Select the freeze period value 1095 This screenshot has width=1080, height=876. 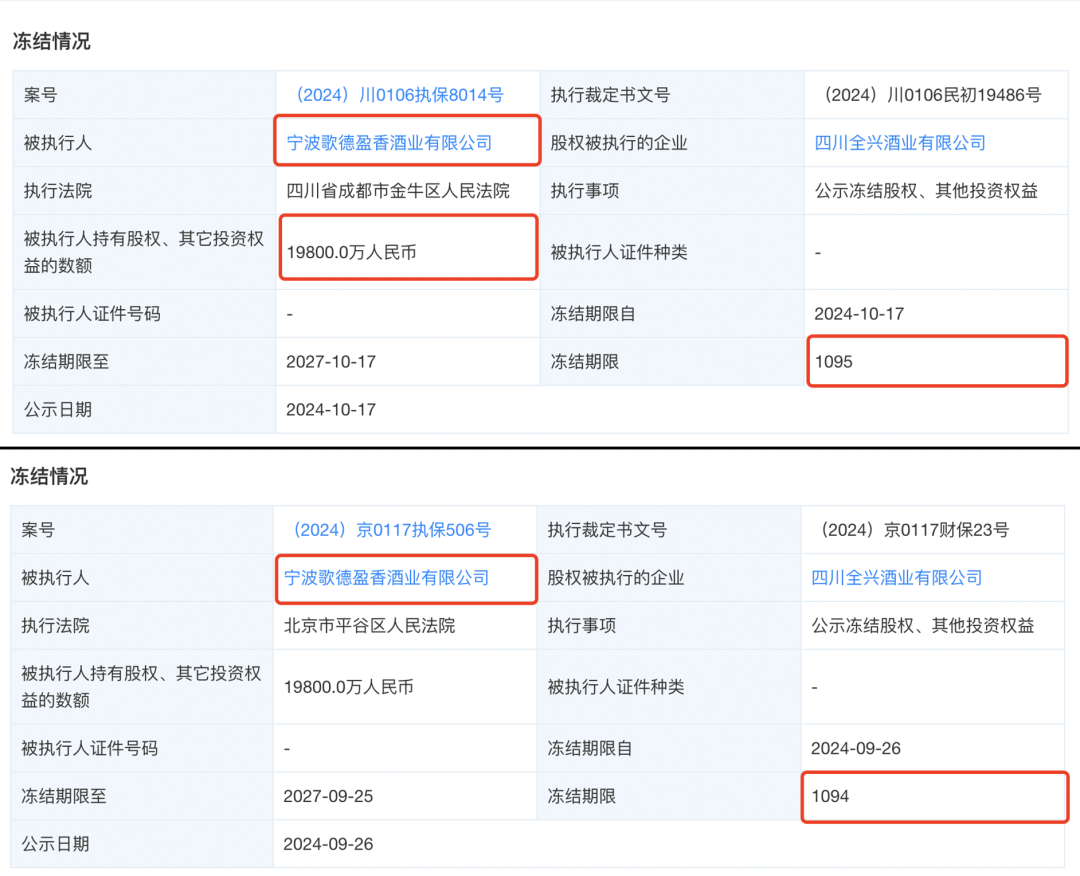[x=834, y=362]
